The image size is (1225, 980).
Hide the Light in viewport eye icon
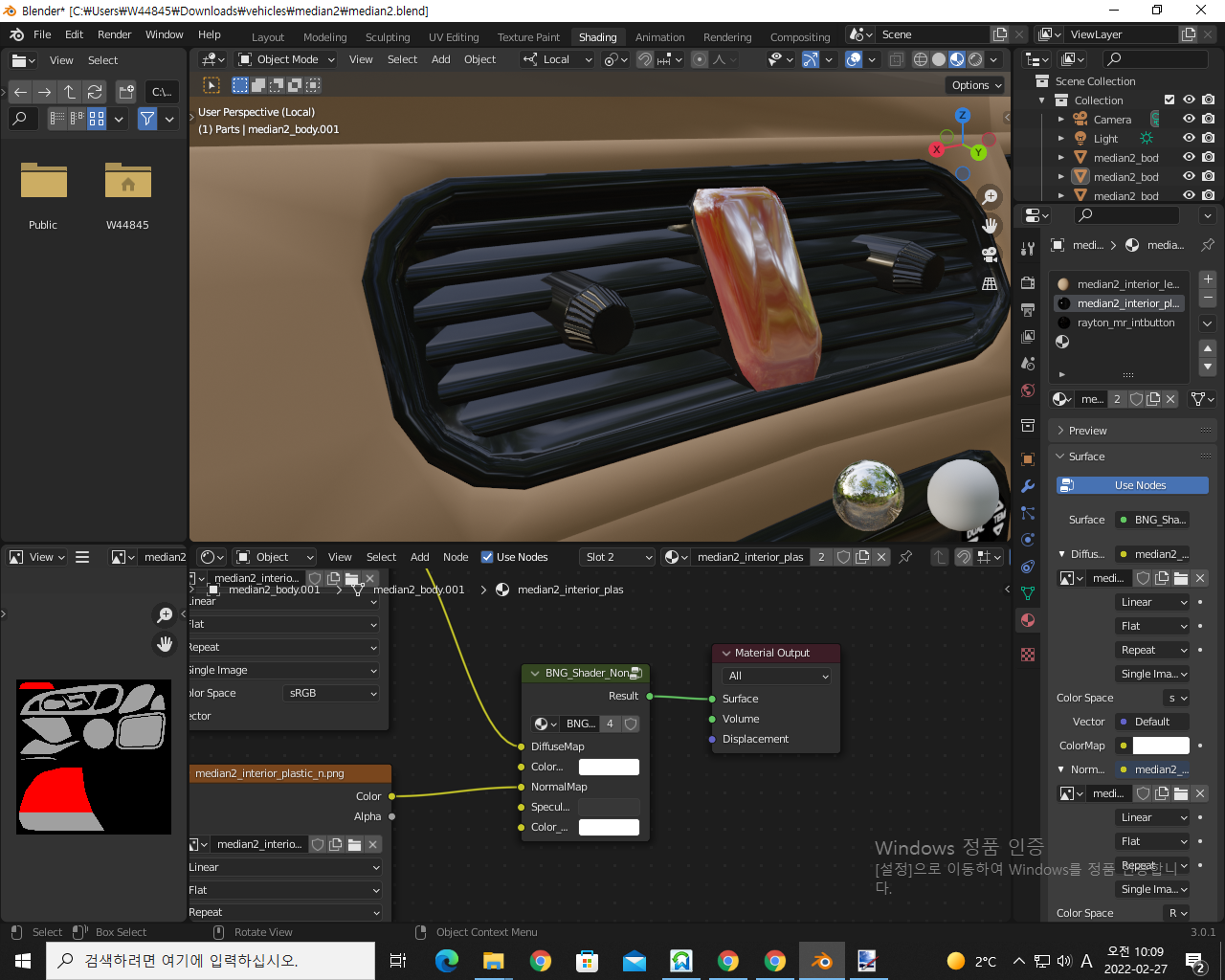[x=1189, y=138]
